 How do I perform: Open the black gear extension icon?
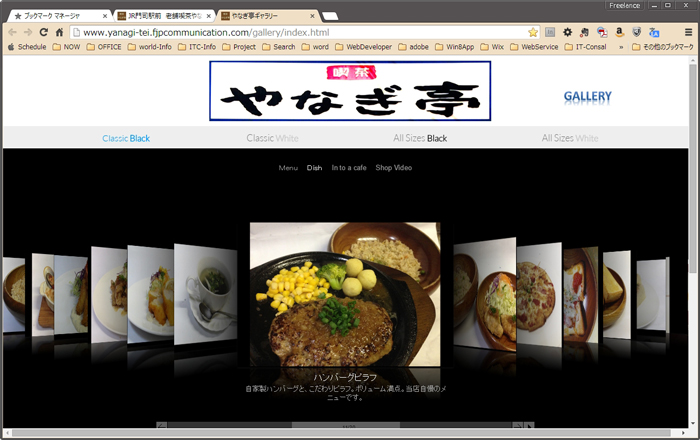567,32
